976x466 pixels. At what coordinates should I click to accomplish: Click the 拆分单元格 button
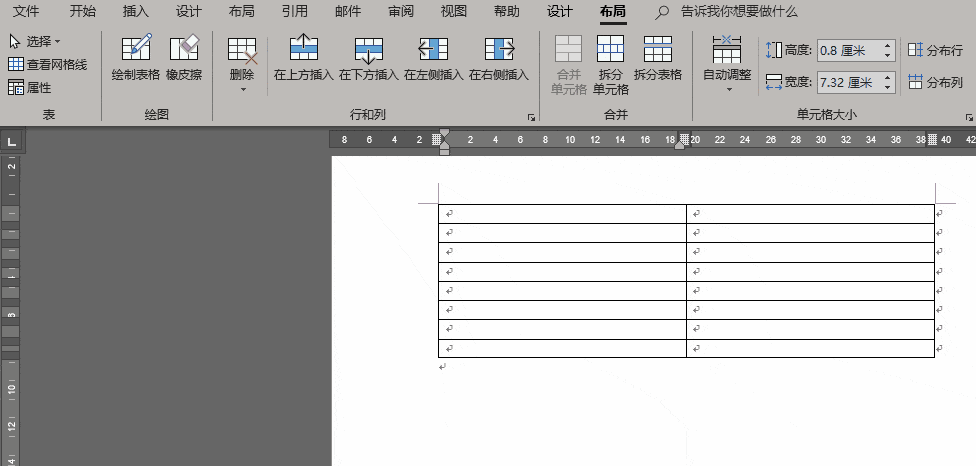pyautogui.click(x=611, y=64)
